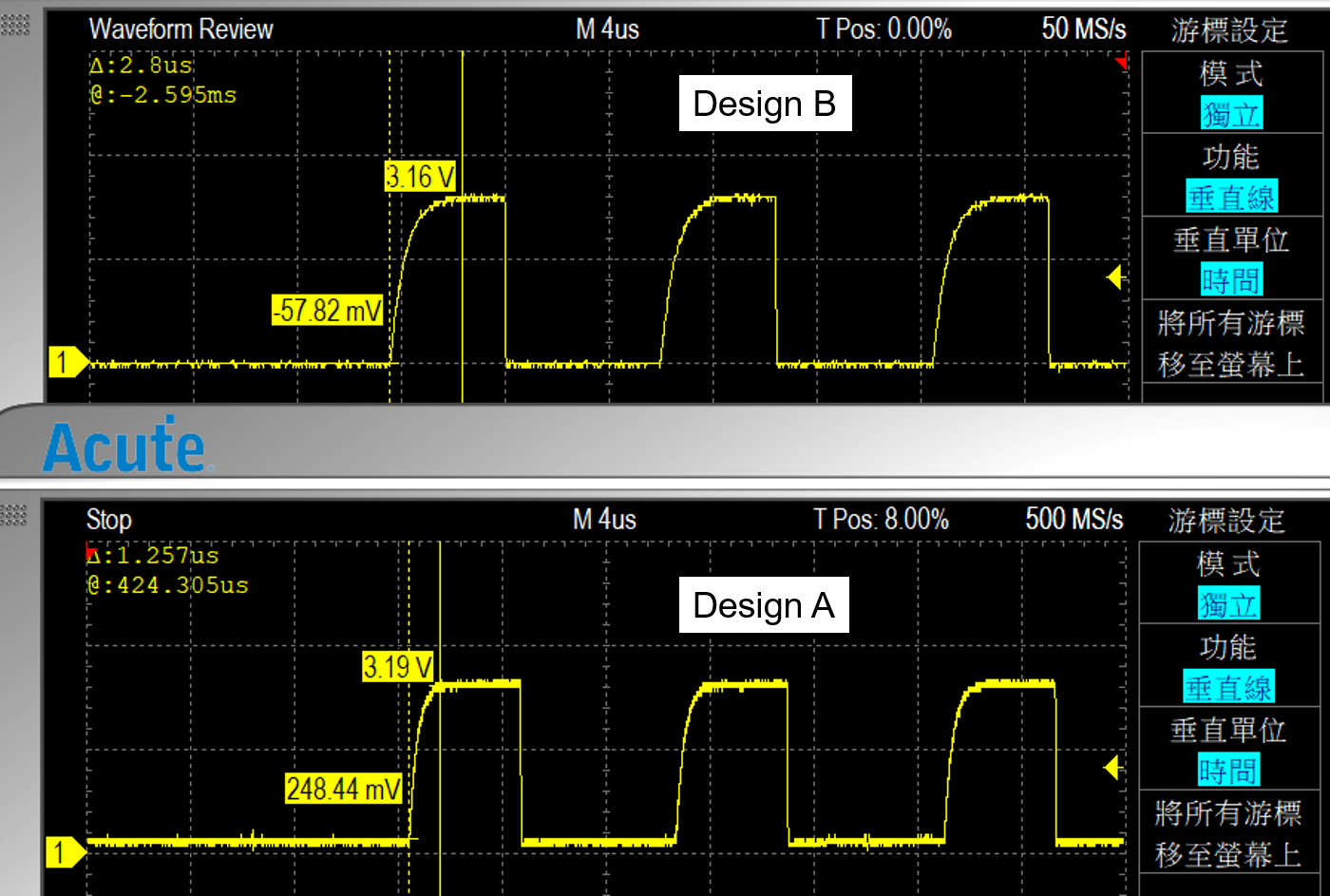Select the solid vertical cursor line in the Design A panel
This screenshot has height=896, width=1330.
tap(440, 718)
